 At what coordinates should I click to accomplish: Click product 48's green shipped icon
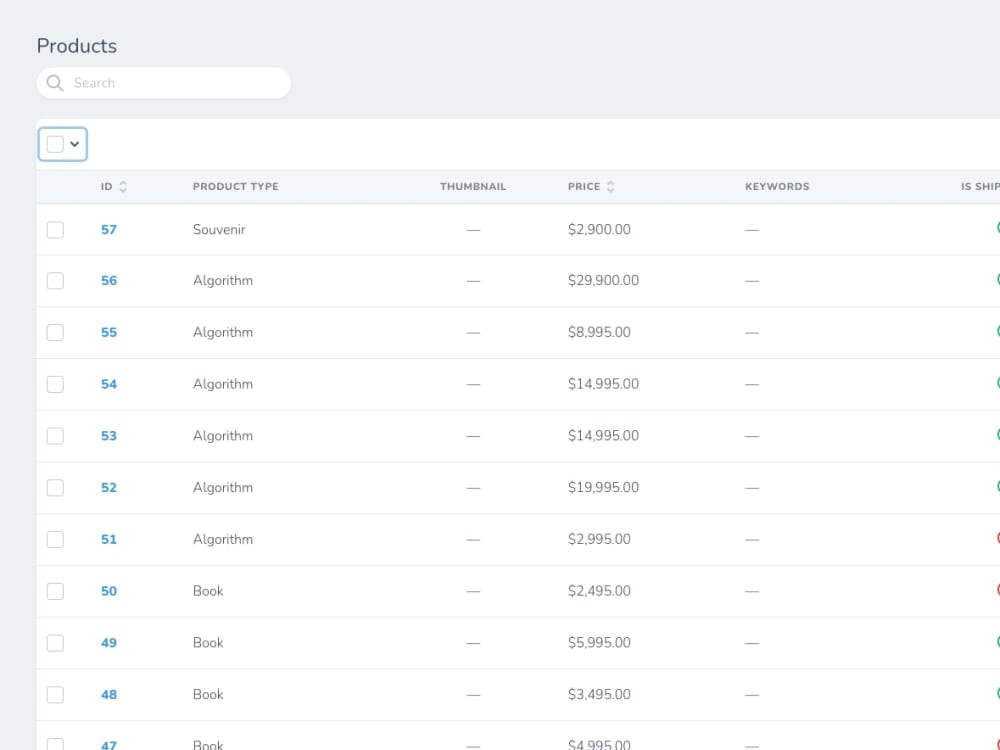996,694
